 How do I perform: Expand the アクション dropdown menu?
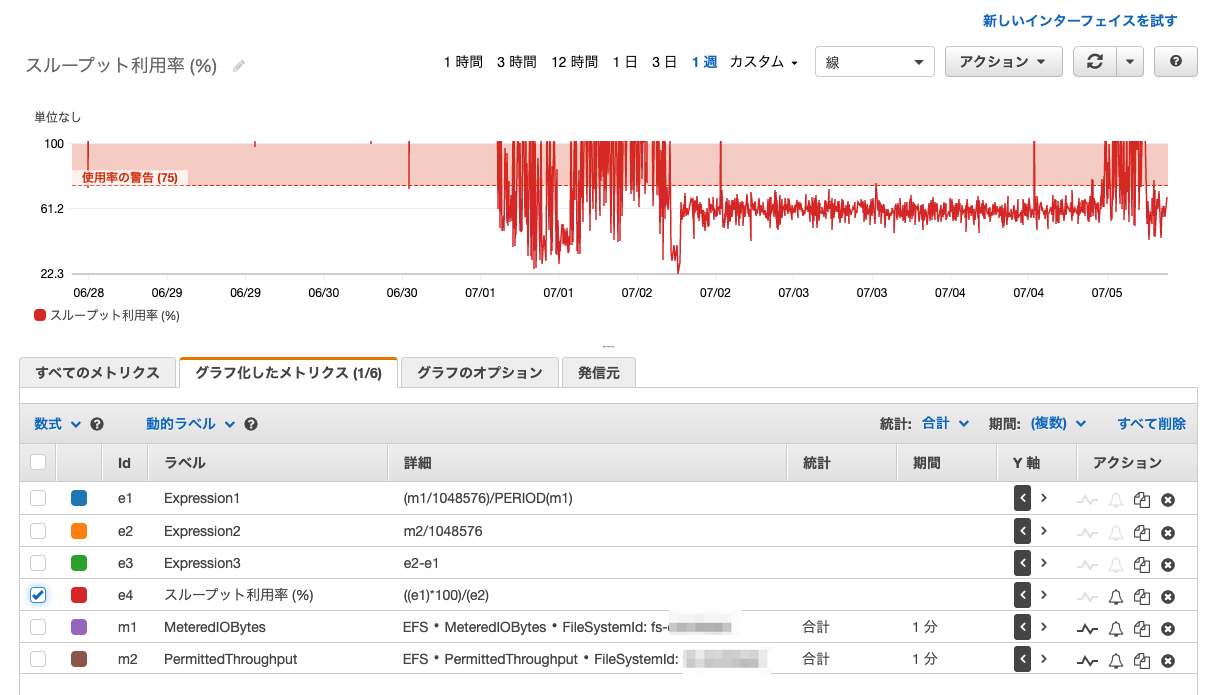1003,61
